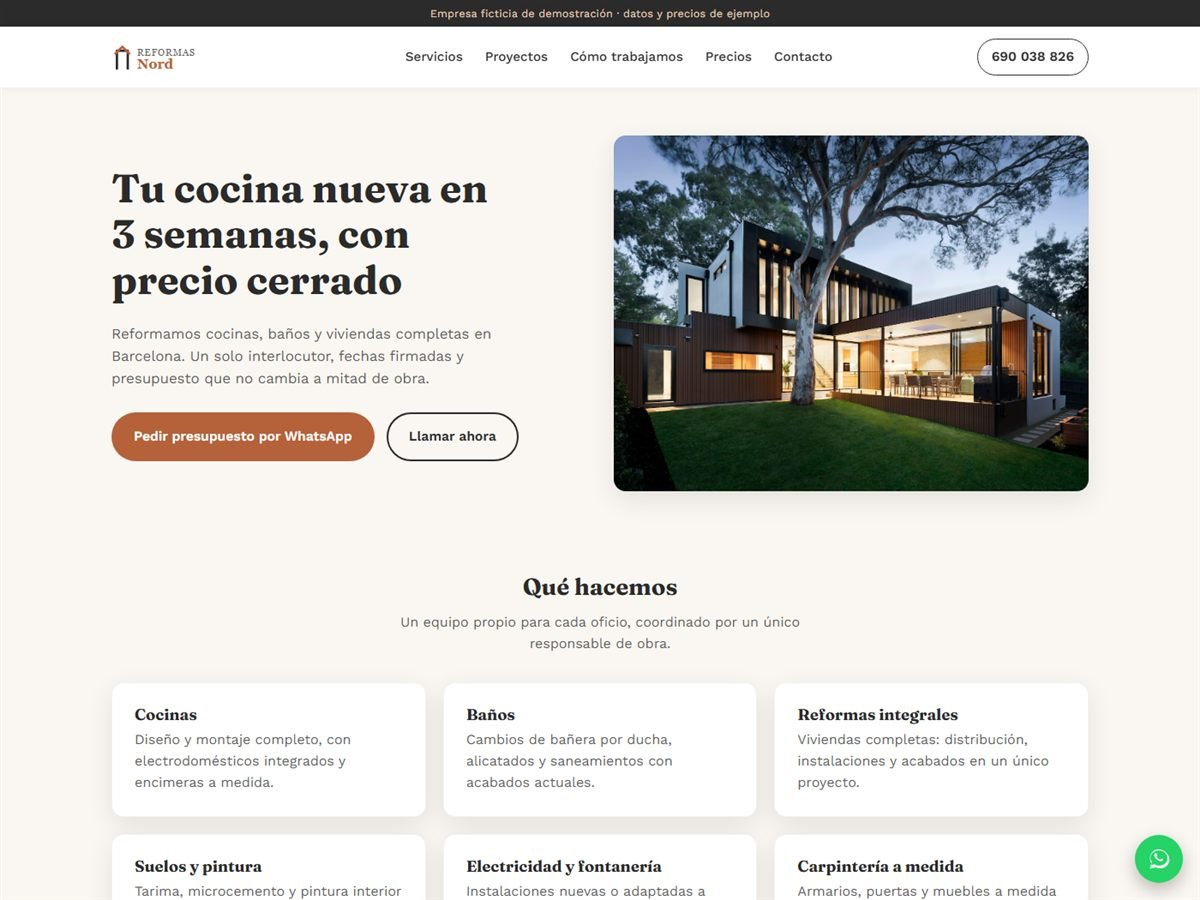The width and height of the screenshot is (1200, 900).
Task: Open the modern house hero image
Action: pos(851,313)
